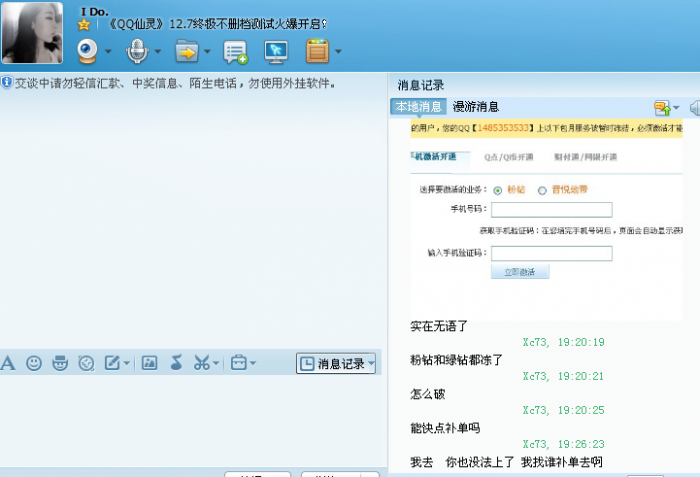Click the yellow star level icon
This screenshot has width=700, height=477.
(83, 25)
